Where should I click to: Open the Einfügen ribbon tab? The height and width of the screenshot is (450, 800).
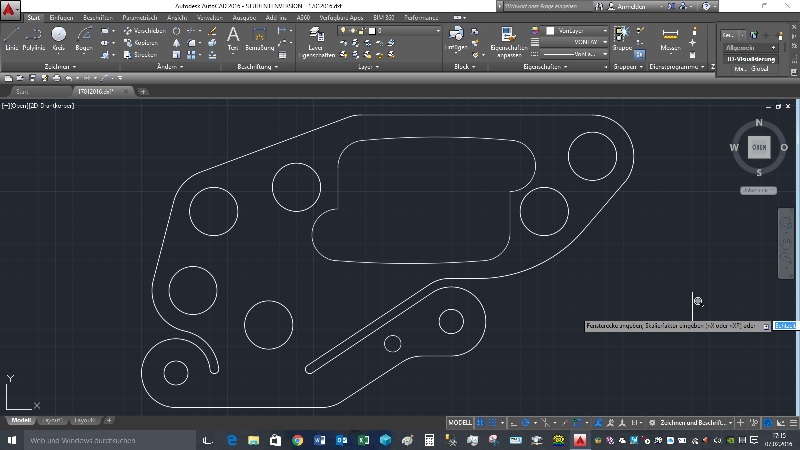pos(61,18)
